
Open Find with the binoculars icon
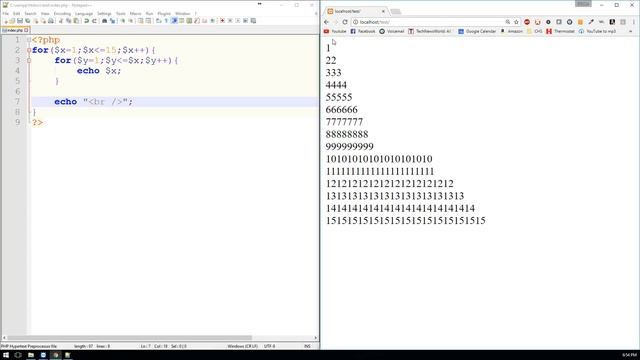click(x=104, y=21)
